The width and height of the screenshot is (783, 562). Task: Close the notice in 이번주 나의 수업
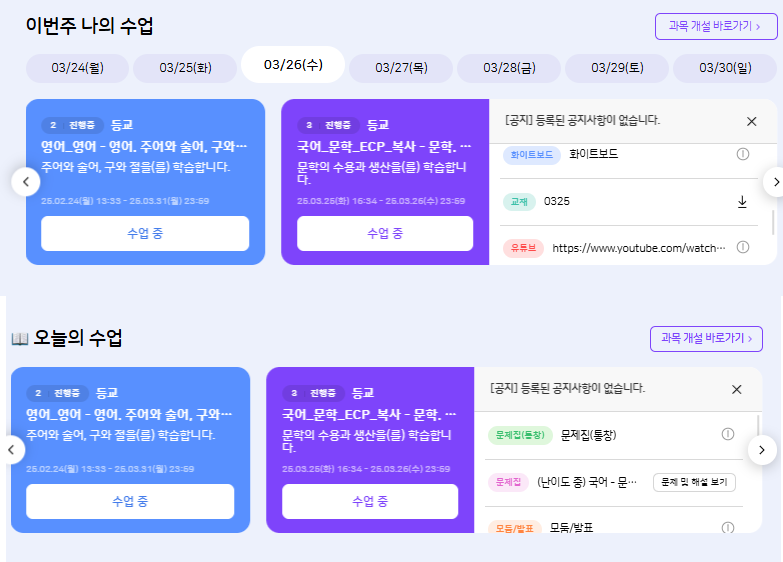point(752,121)
